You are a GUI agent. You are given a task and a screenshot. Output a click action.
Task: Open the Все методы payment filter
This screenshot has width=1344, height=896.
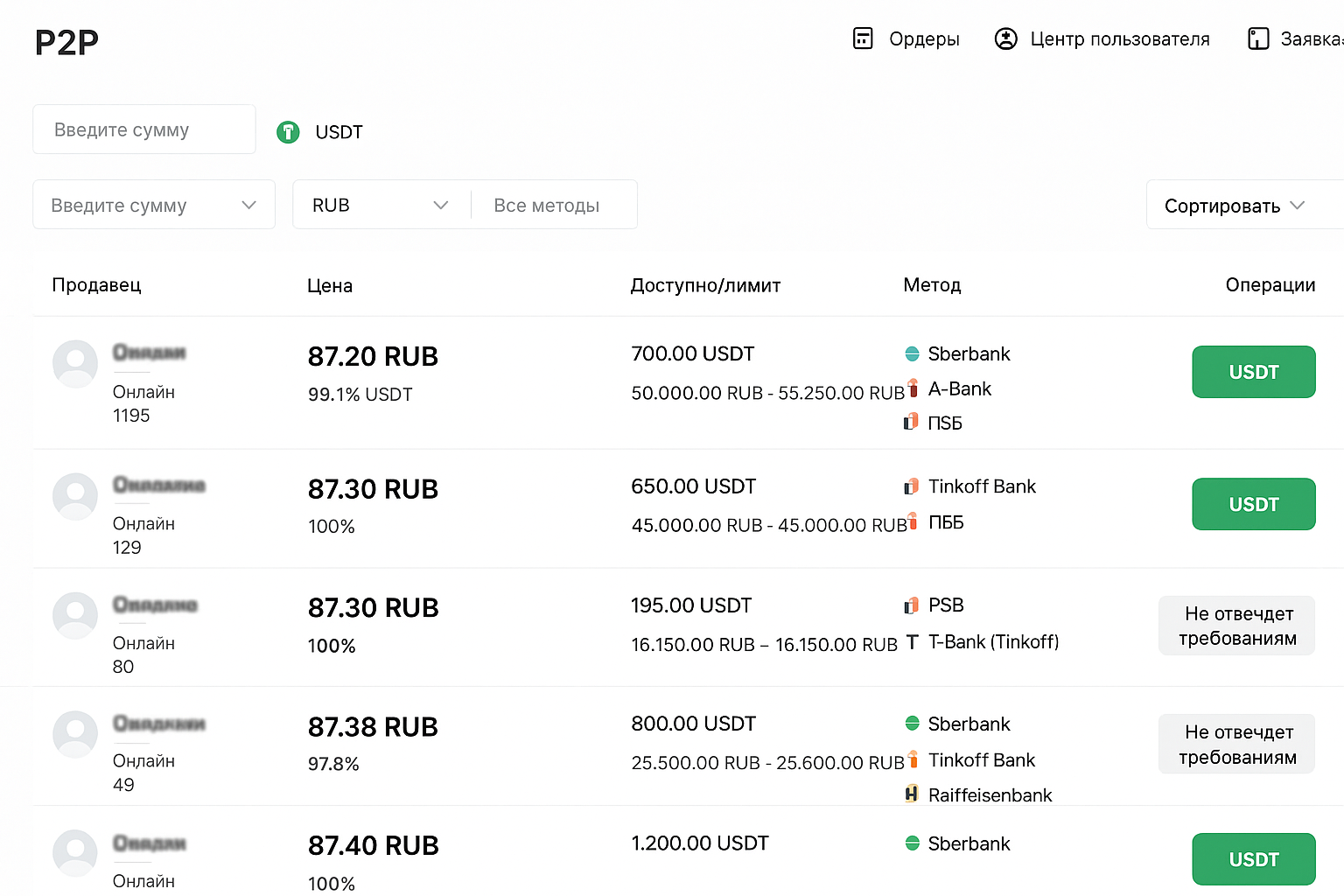554,205
